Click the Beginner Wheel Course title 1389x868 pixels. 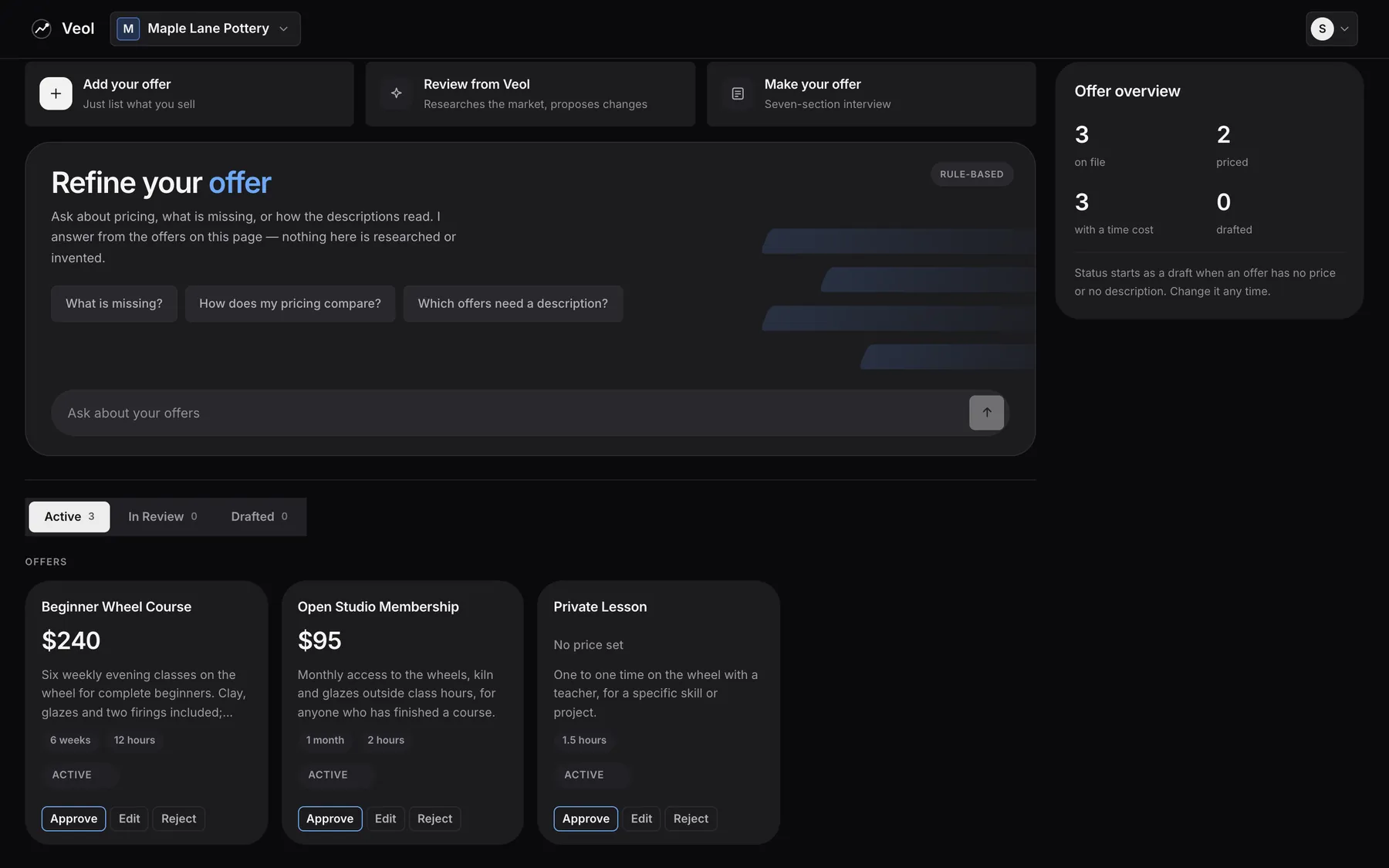pos(117,607)
